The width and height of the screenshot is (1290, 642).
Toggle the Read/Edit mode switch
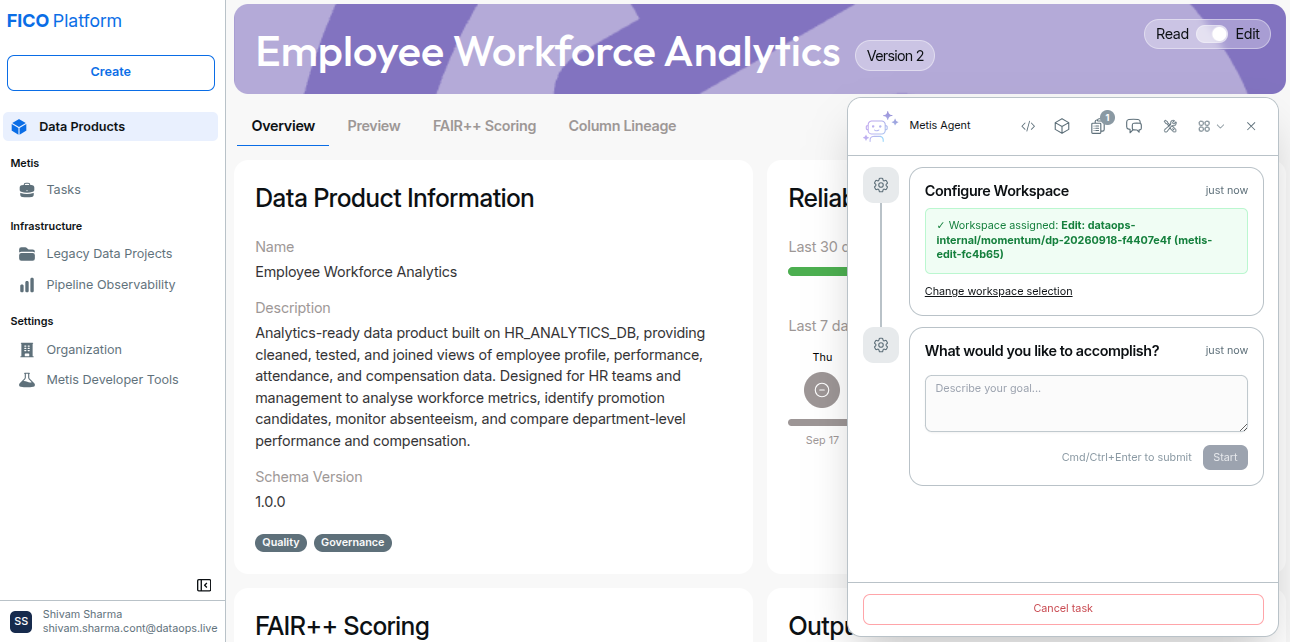pos(1212,34)
